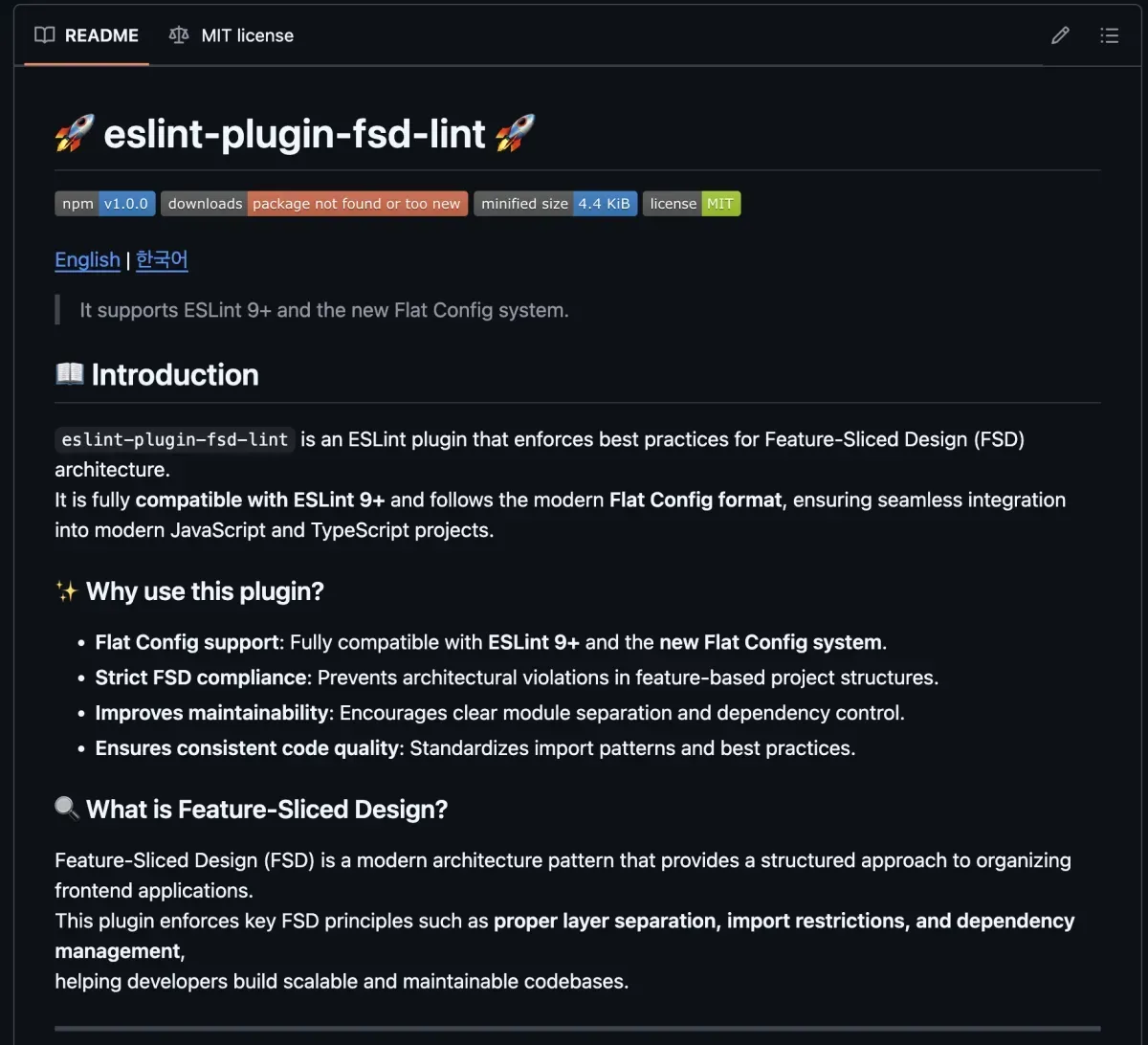Open the README outline list icon
Image resolution: width=1148 pixels, height=1045 pixels.
[x=1110, y=35]
